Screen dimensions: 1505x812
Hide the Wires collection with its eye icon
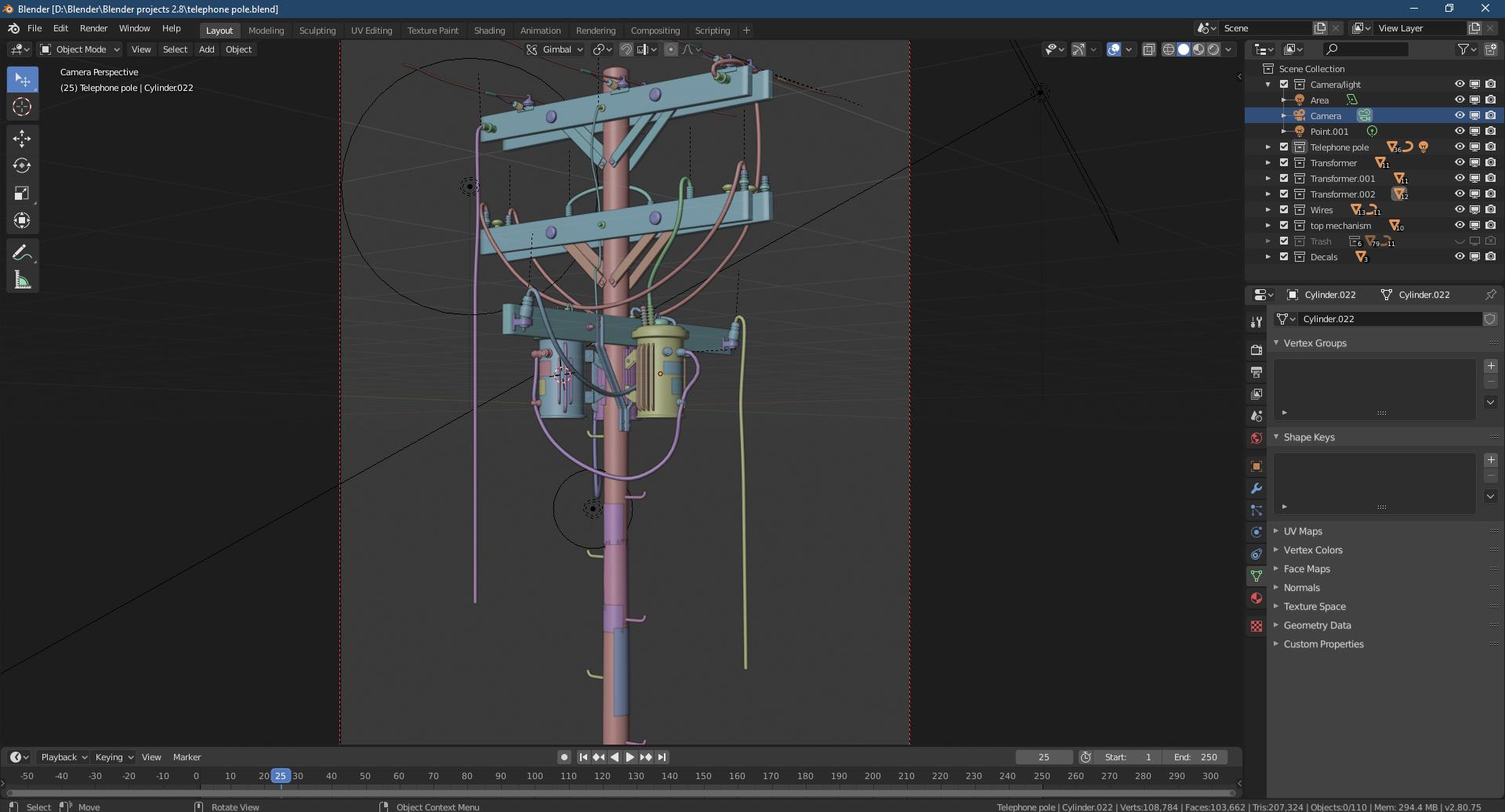1460,210
